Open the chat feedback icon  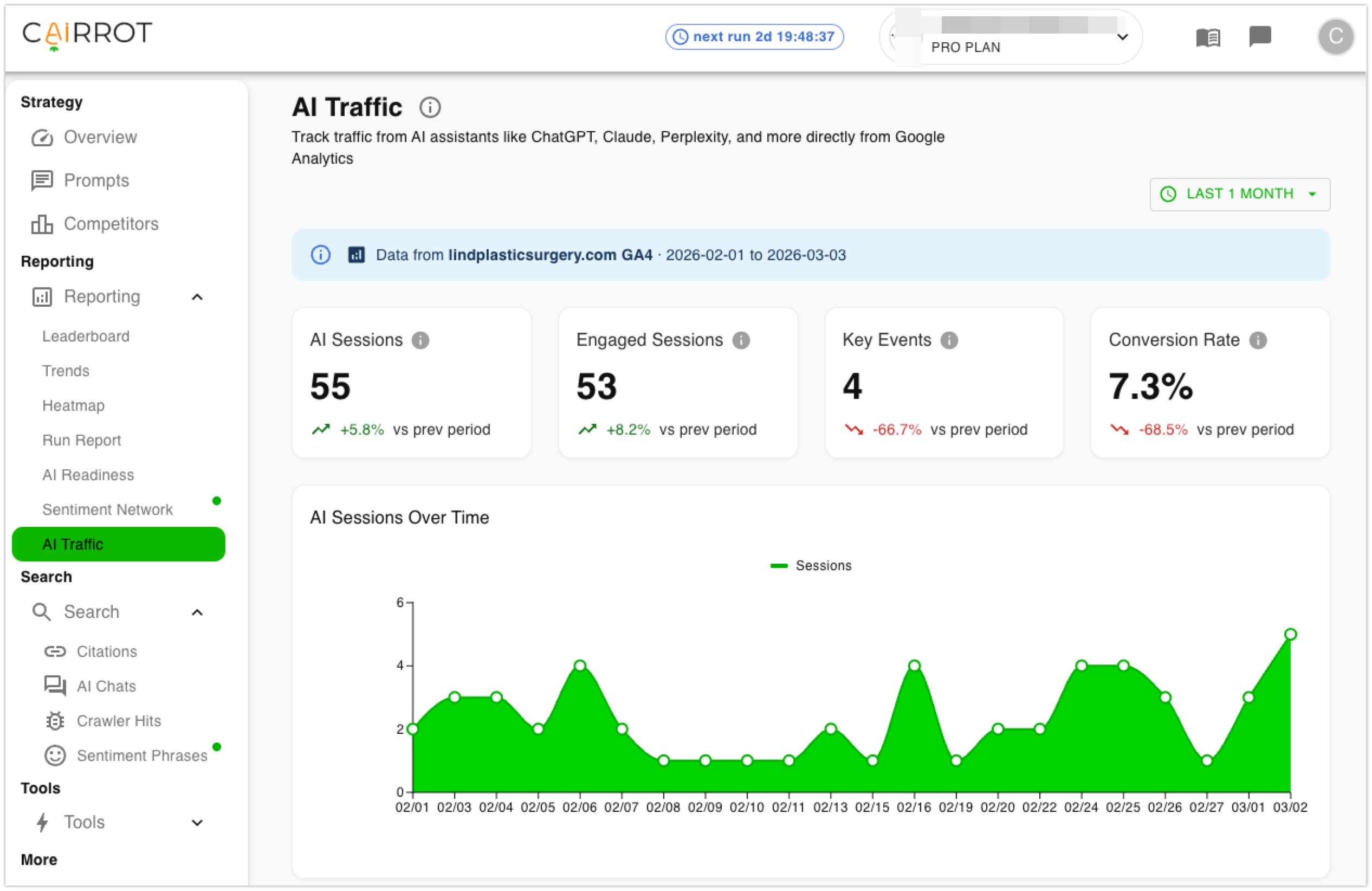tap(1260, 37)
